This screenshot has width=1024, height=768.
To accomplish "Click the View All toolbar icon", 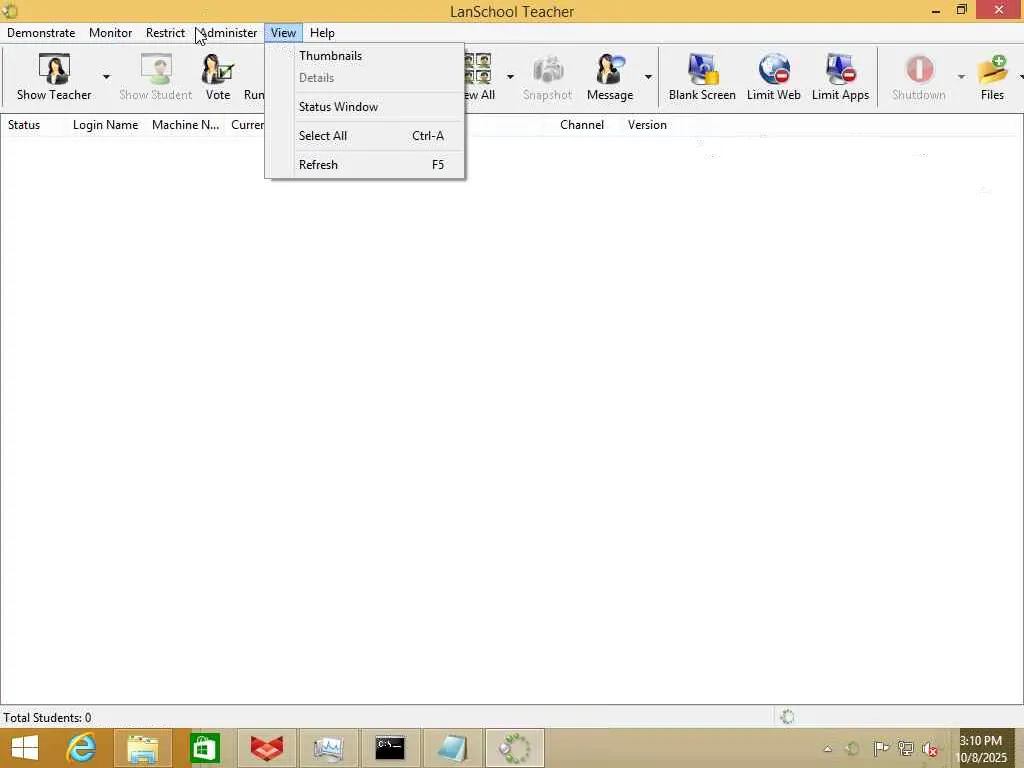I will pos(479,77).
